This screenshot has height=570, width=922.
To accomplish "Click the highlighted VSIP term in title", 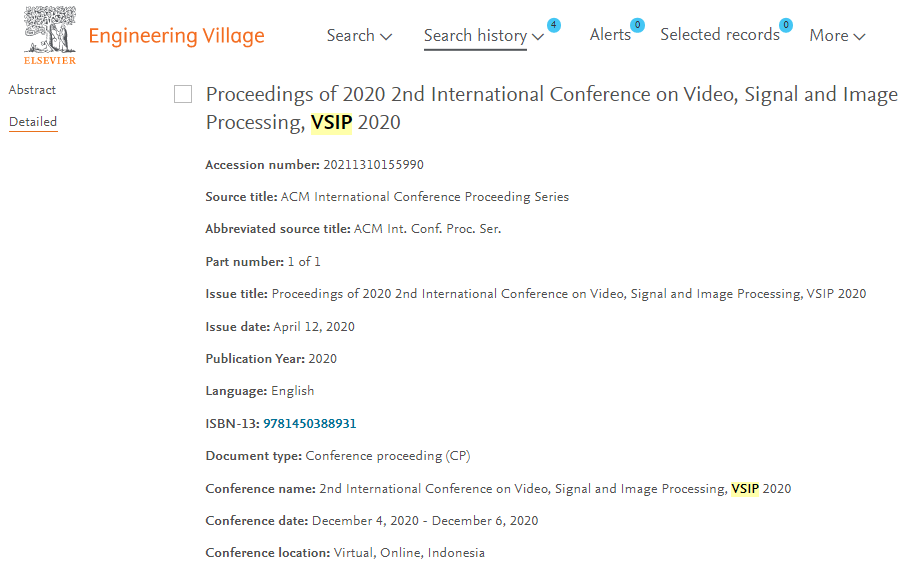I will click(x=331, y=122).
